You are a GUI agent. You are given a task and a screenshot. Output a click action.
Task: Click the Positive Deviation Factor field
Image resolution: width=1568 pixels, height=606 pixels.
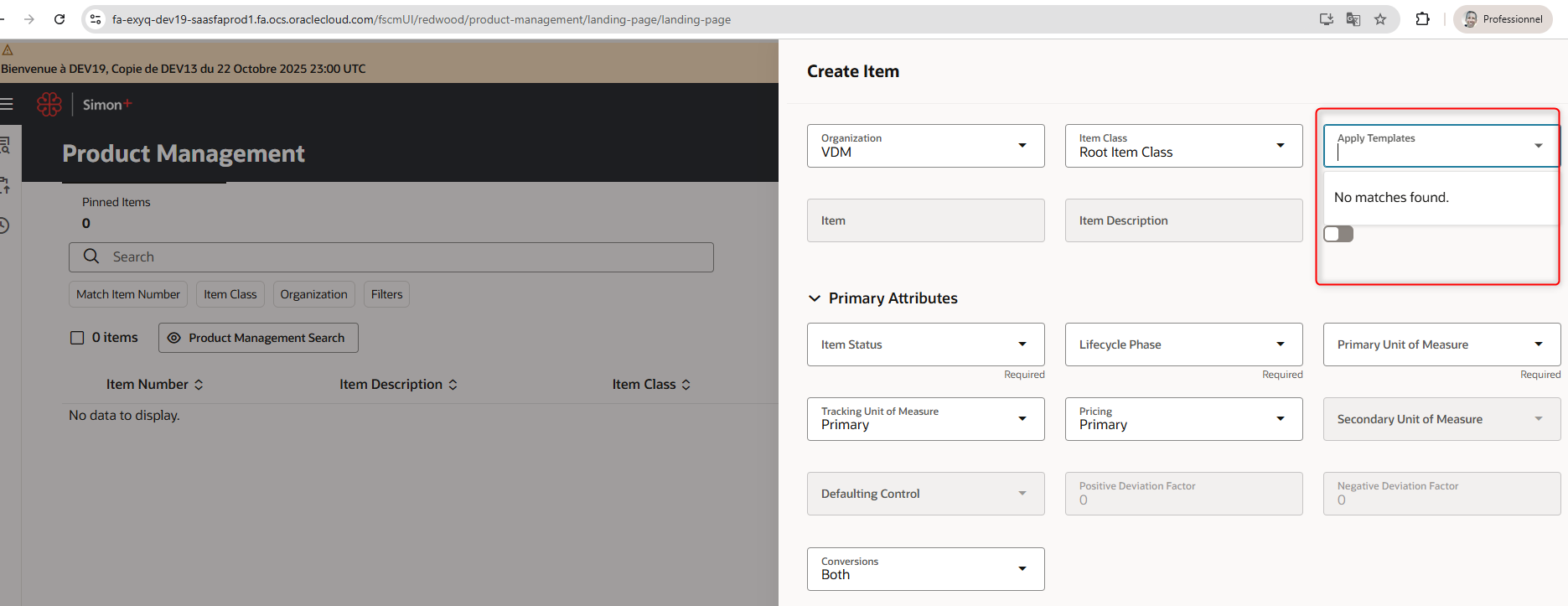1184,494
